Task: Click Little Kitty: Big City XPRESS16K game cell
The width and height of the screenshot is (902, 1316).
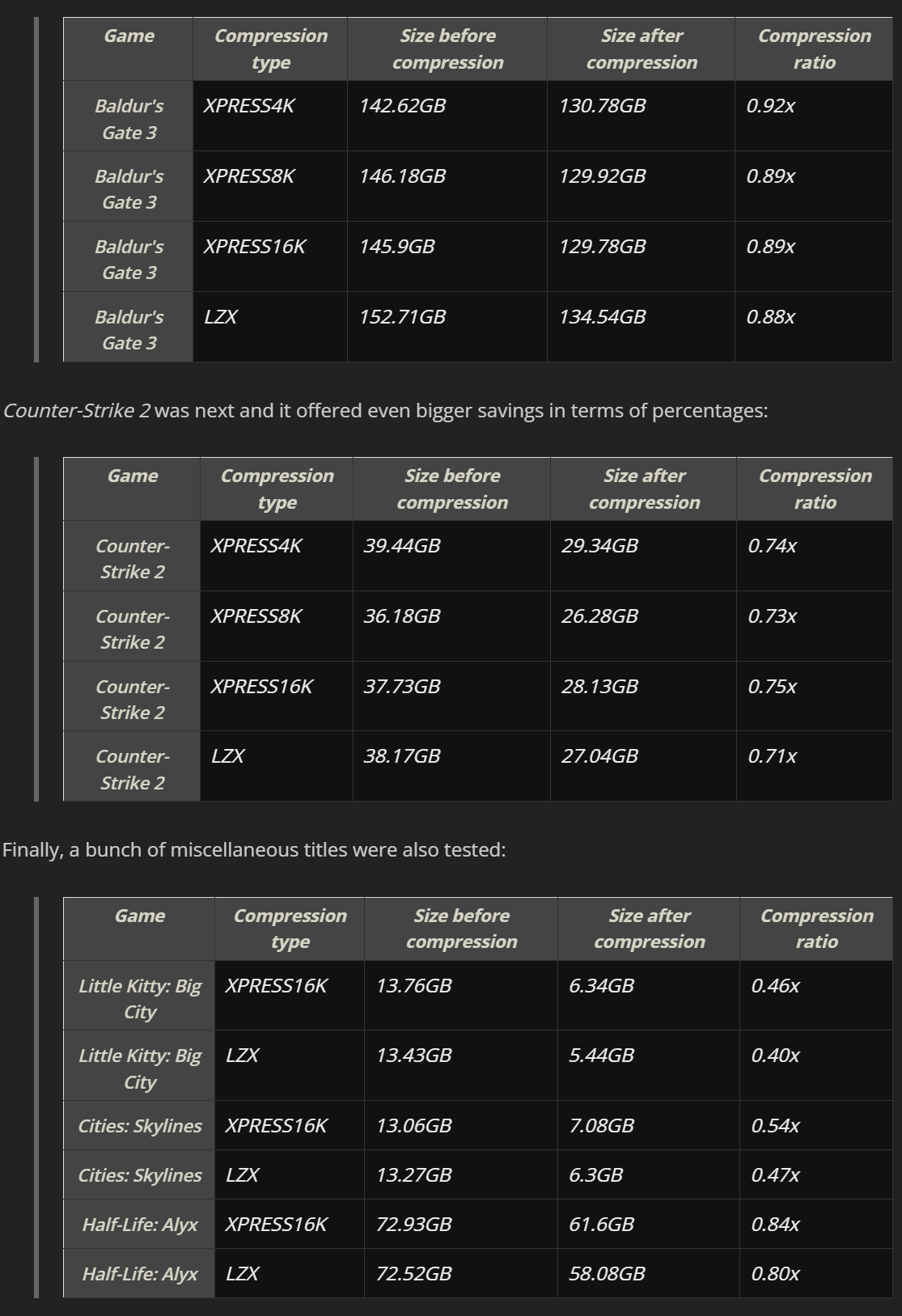Action: pyautogui.click(x=139, y=998)
